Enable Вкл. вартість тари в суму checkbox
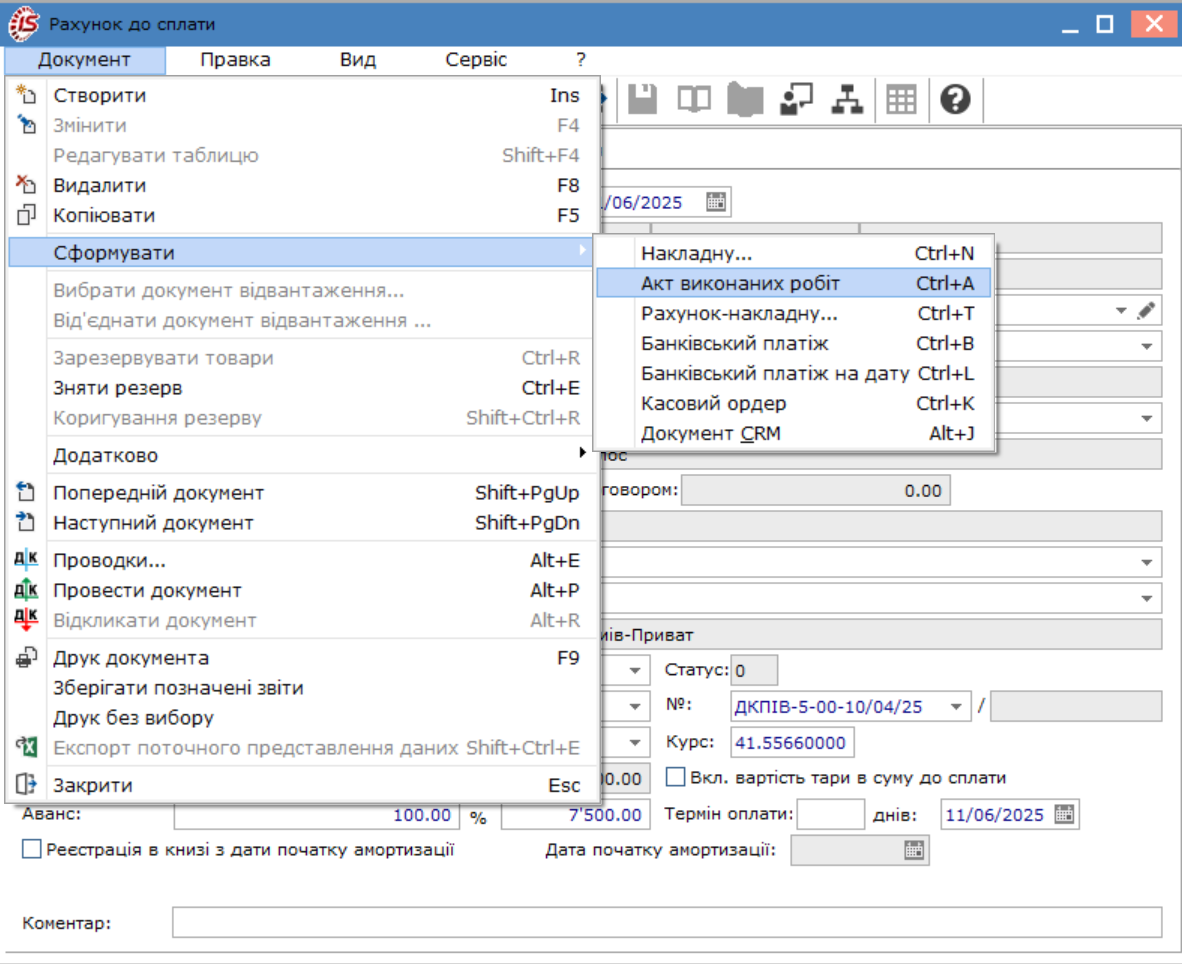This screenshot has height=964, width=1182. pyautogui.click(x=676, y=777)
